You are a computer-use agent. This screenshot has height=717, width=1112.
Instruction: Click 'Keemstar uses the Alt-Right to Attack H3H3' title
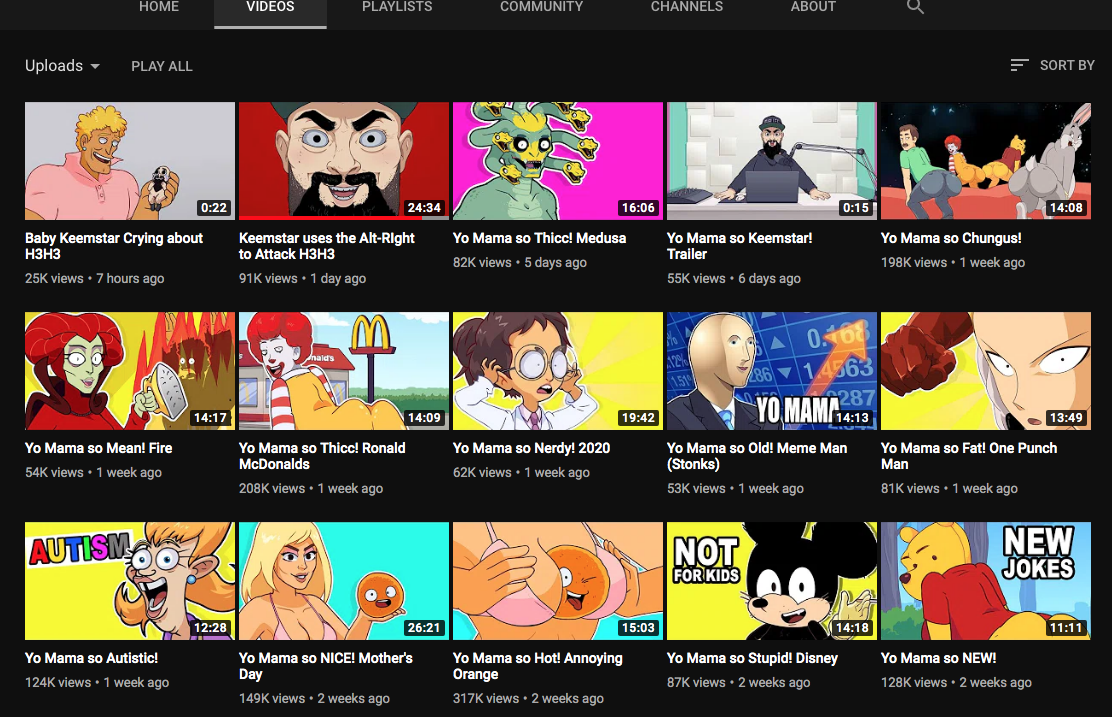point(327,246)
